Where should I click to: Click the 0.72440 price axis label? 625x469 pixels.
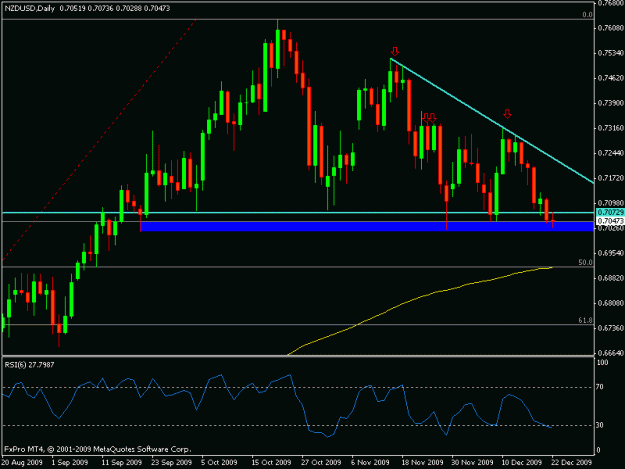[610, 153]
